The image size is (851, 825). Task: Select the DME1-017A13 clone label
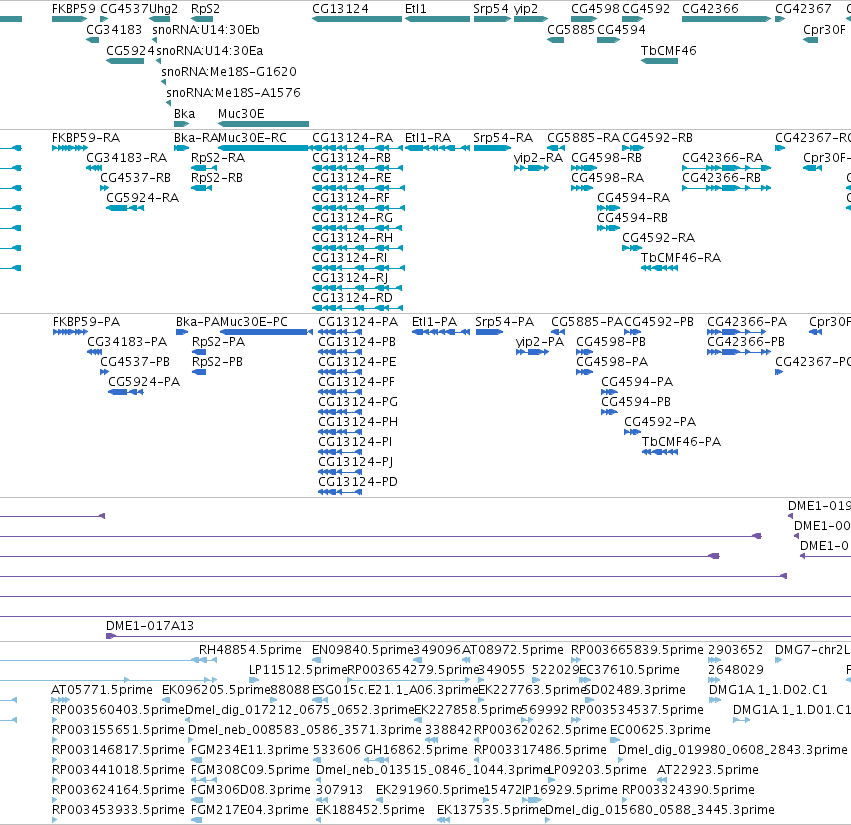(x=150, y=626)
